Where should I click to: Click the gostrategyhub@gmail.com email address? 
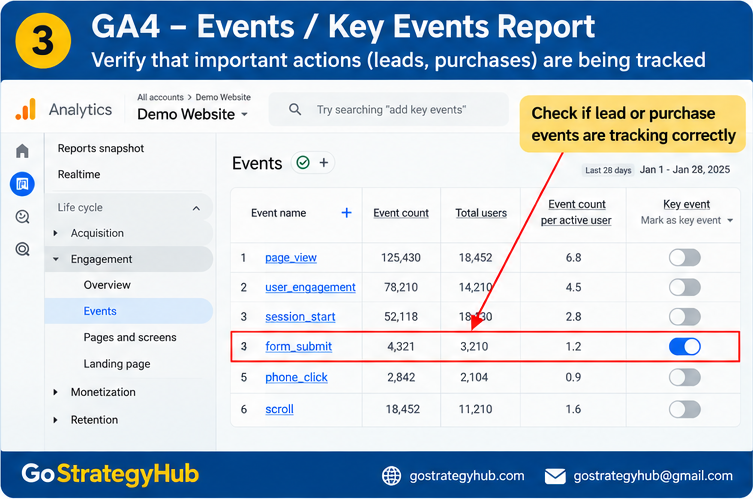[x=653, y=476]
